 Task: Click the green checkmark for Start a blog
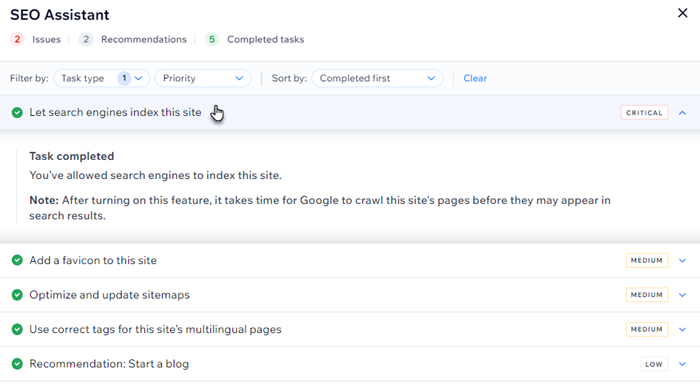[17, 364]
